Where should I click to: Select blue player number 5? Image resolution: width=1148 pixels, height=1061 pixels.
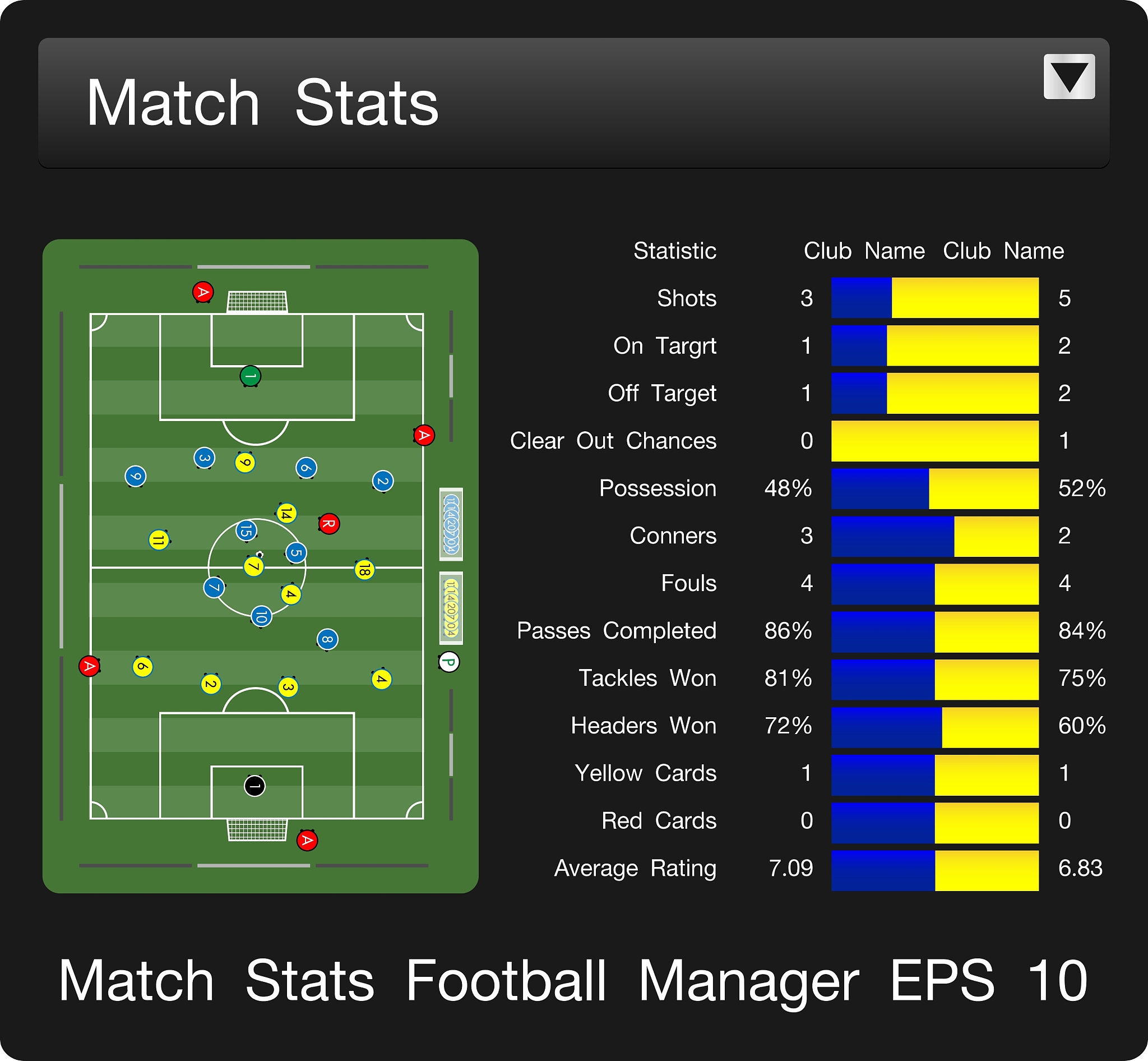(295, 553)
